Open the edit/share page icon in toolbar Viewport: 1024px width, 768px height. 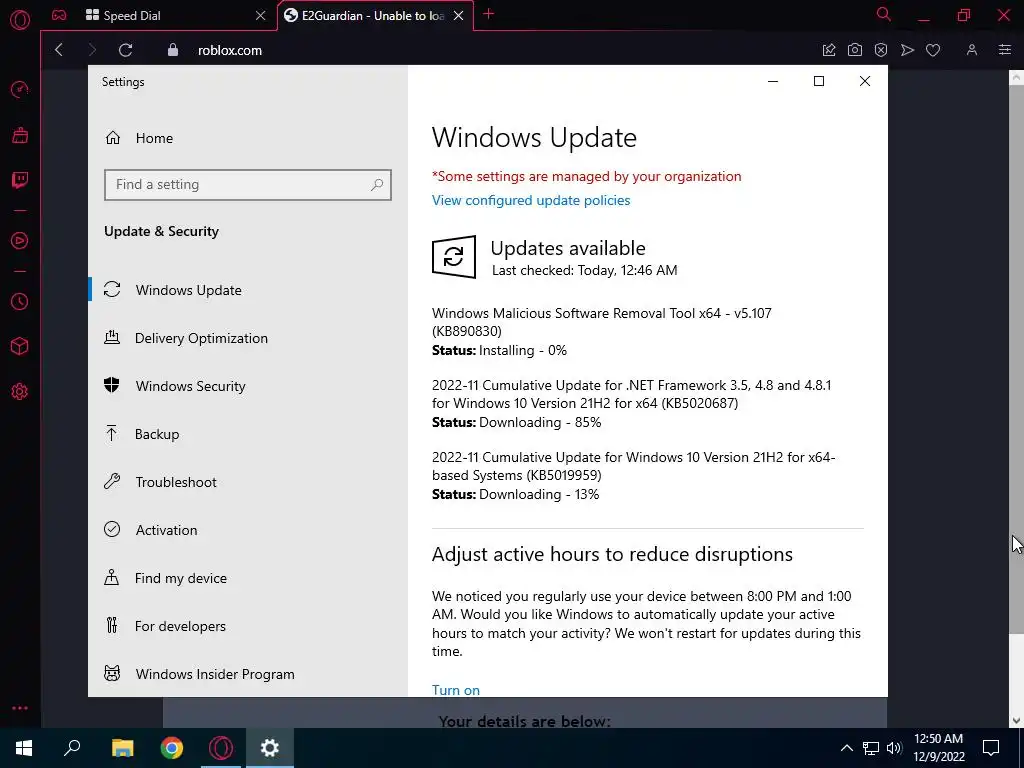click(829, 50)
